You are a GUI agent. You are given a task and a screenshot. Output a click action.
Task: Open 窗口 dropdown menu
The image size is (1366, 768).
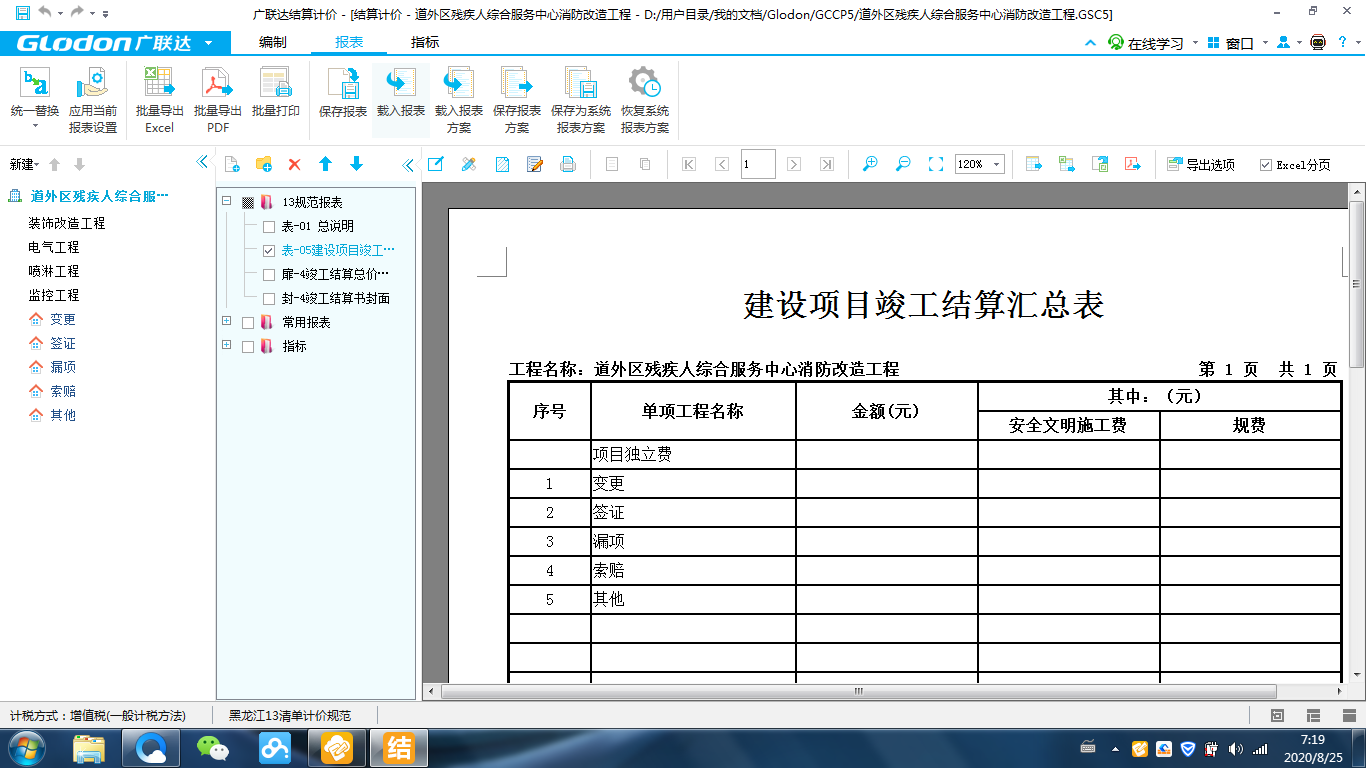click(1238, 43)
